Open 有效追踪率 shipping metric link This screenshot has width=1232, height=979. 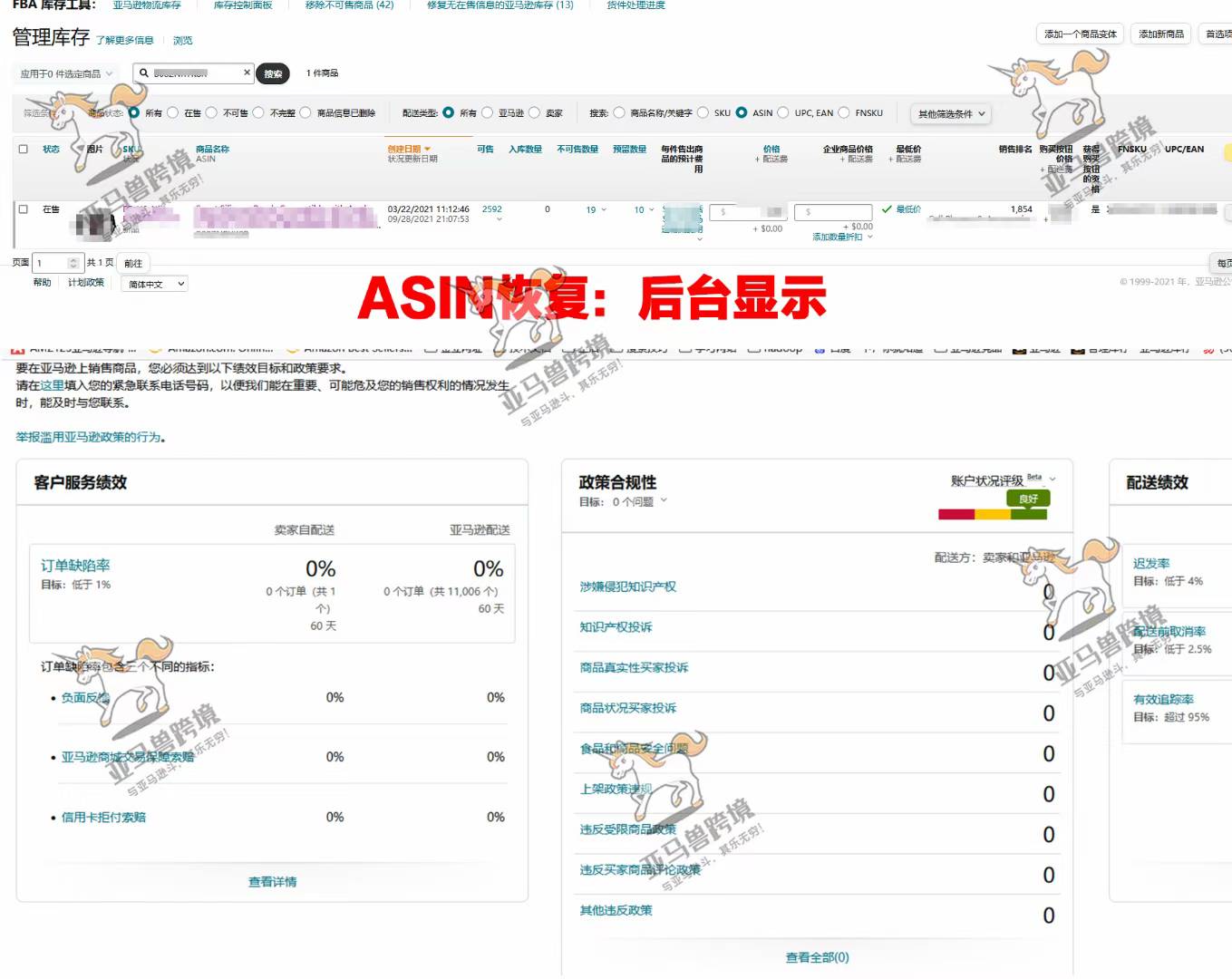(x=1163, y=700)
